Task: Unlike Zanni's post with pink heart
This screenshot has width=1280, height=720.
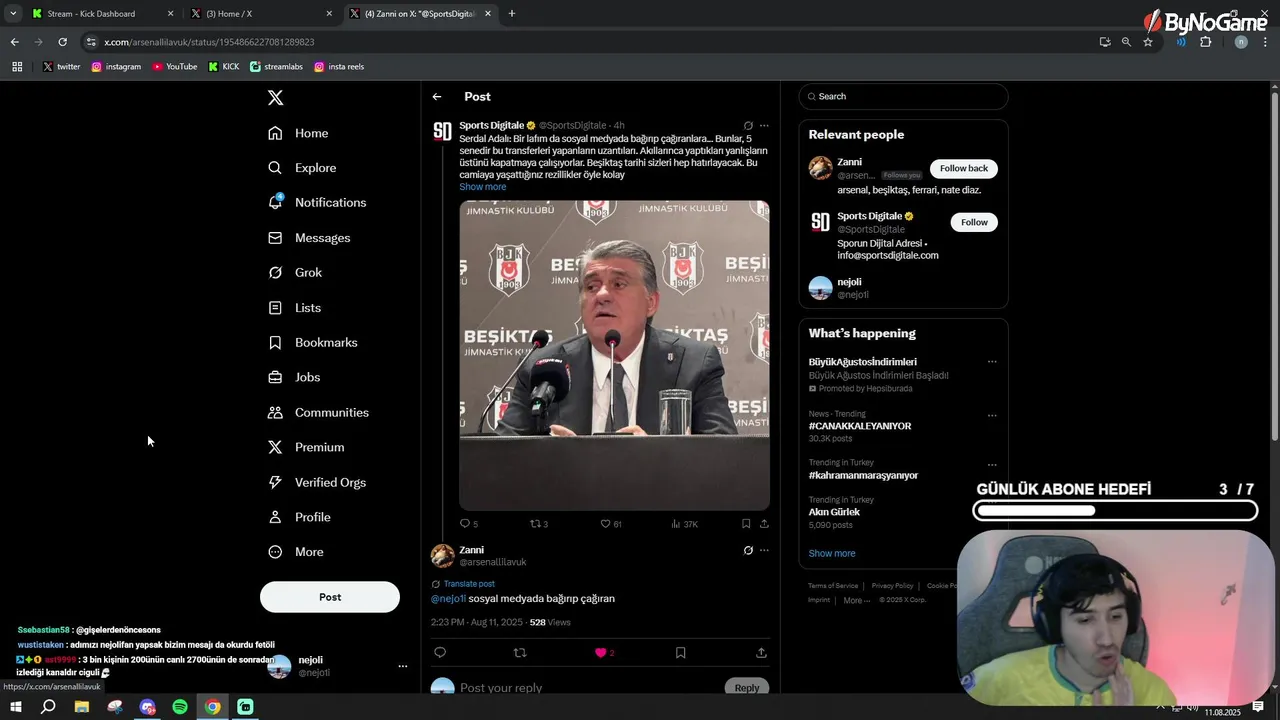Action: pos(601,653)
